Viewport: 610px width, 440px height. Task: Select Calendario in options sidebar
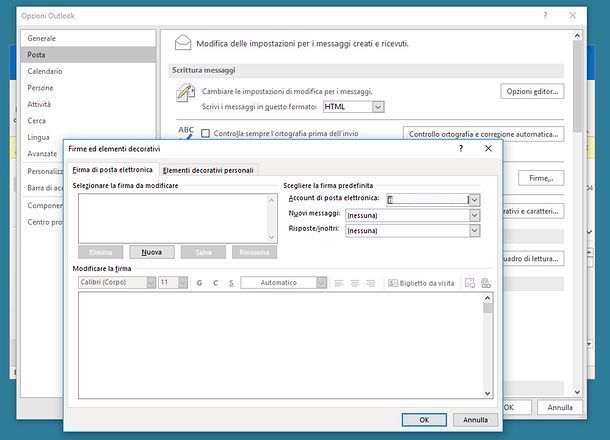point(88,71)
